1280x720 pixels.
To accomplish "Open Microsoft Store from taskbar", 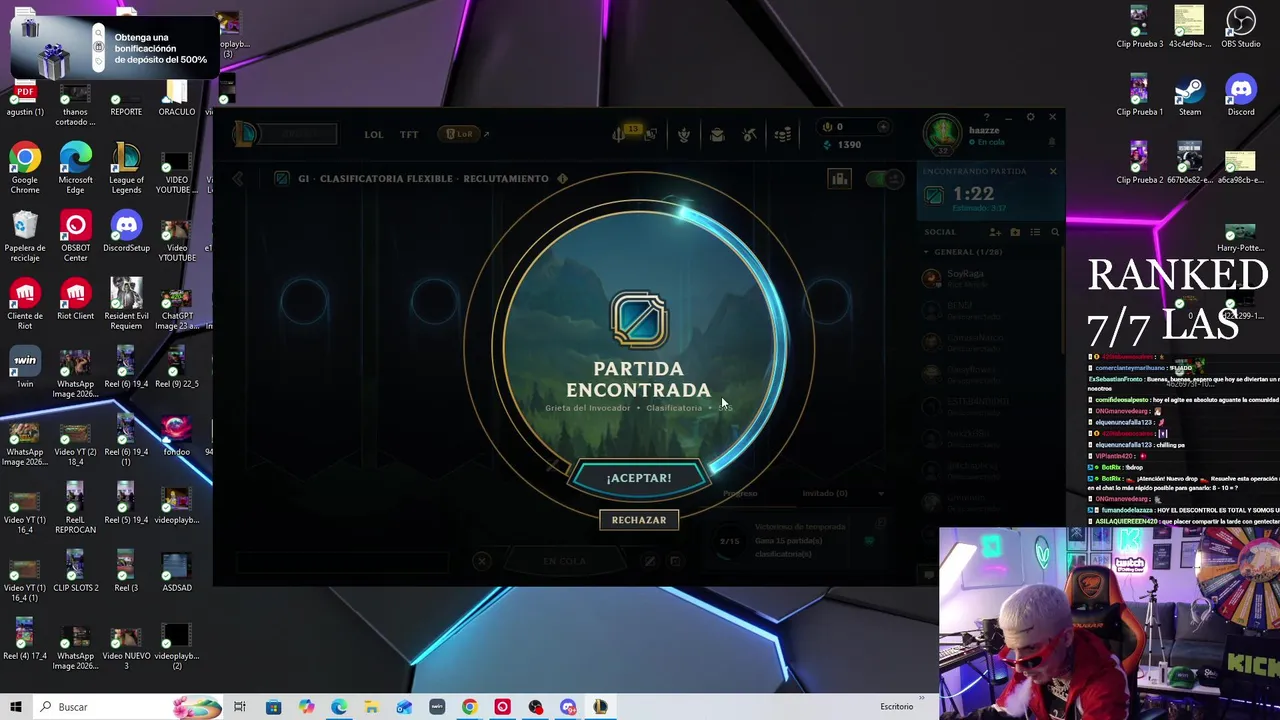I will [273, 707].
